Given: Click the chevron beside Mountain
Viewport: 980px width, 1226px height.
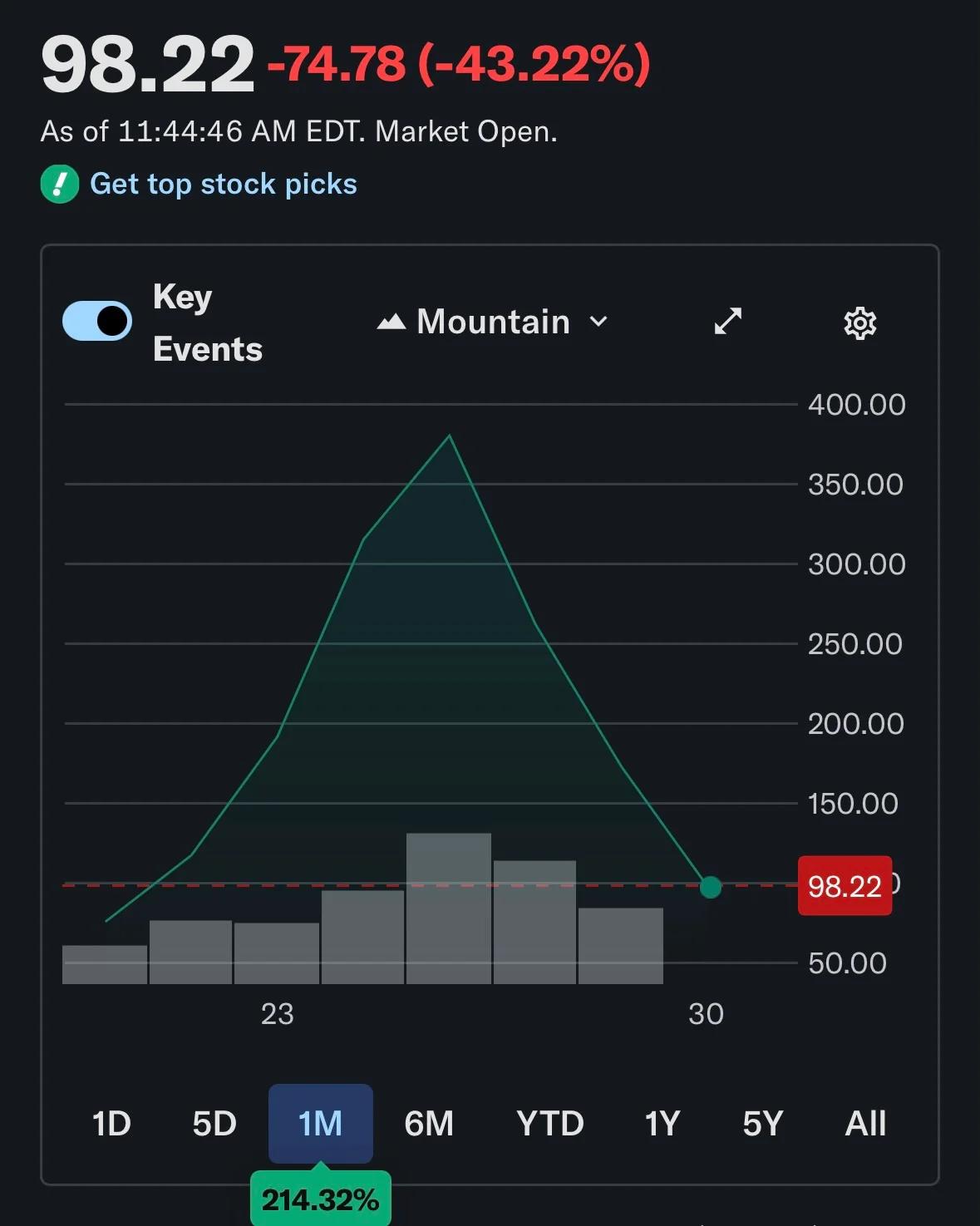Looking at the screenshot, I should pos(598,322).
